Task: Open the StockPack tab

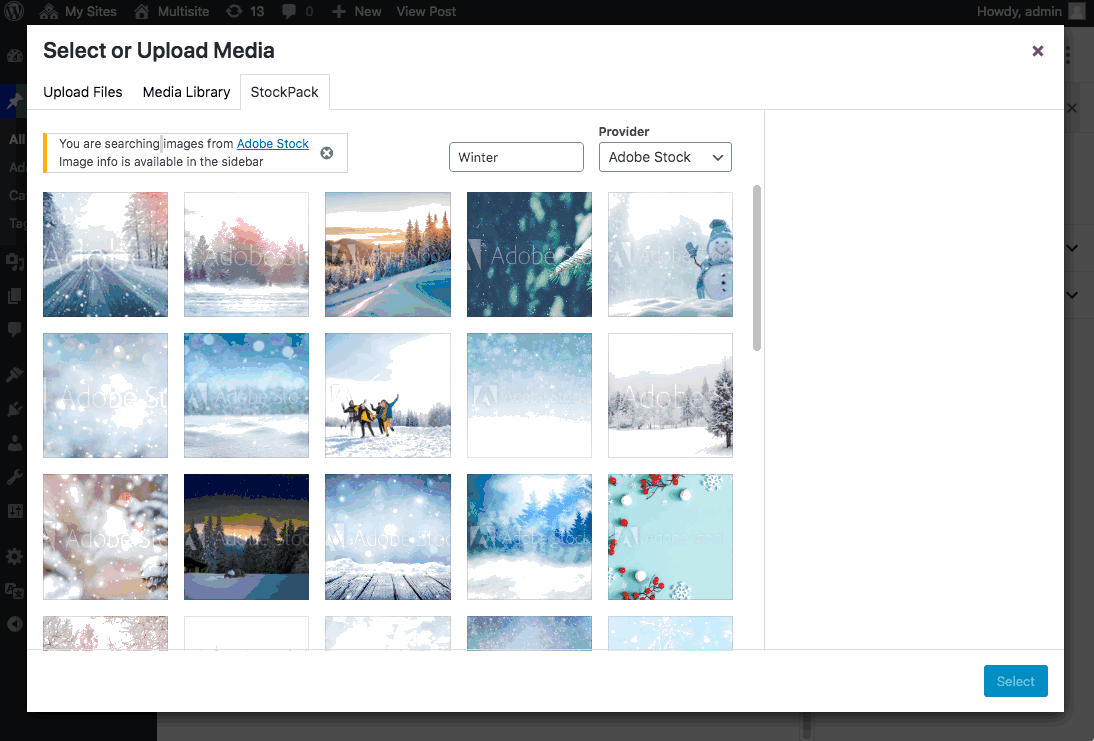Action: [x=285, y=92]
